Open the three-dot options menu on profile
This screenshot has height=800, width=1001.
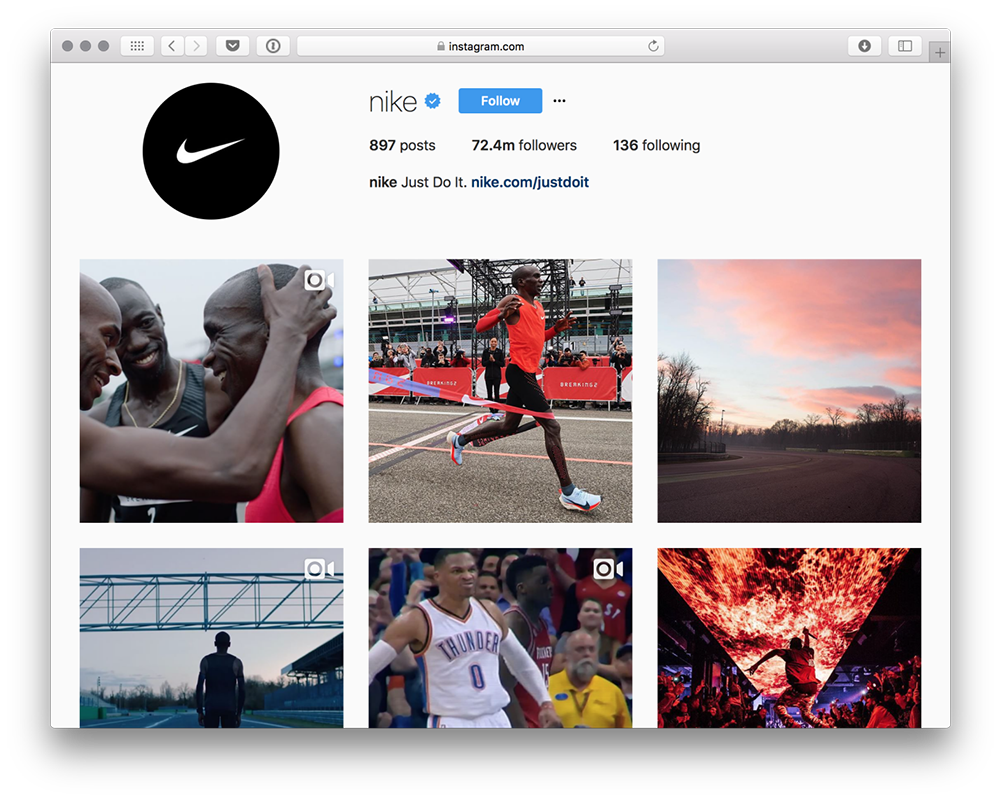tap(559, 101)
